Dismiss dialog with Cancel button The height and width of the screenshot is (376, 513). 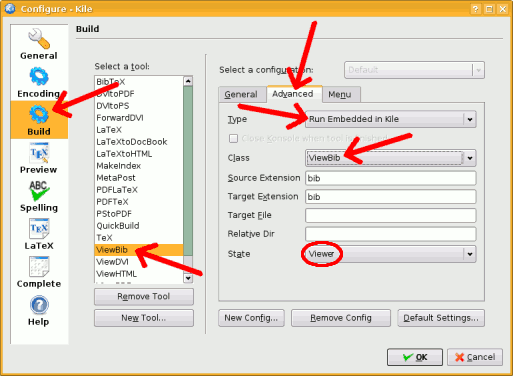point(475,357)
